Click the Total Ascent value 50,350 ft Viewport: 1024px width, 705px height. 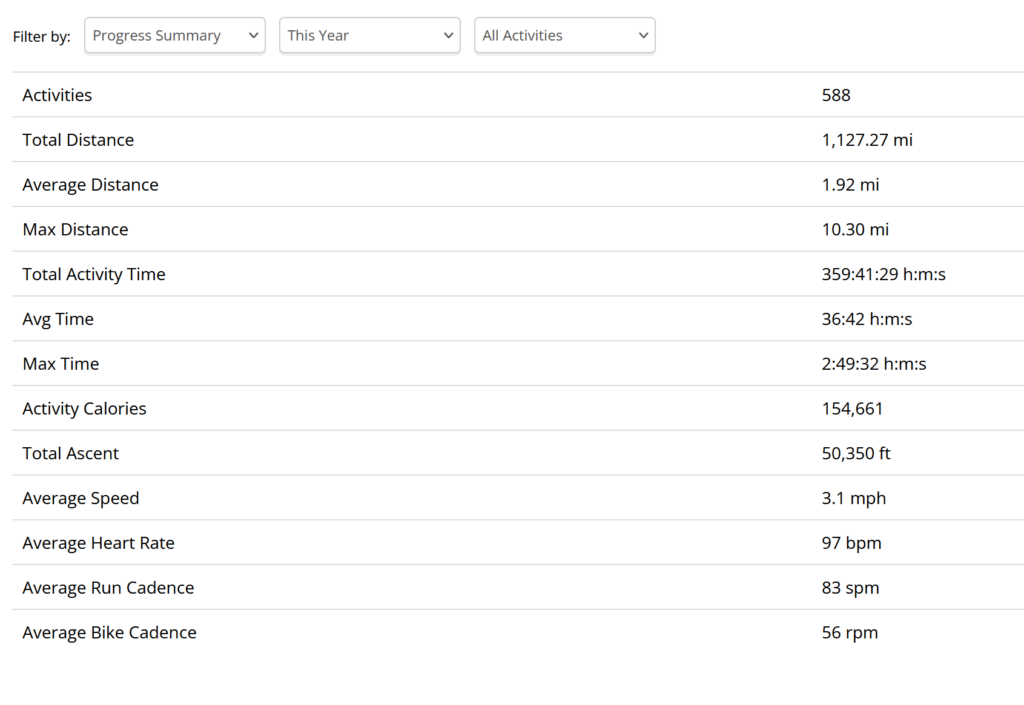(x=856, y=454)
